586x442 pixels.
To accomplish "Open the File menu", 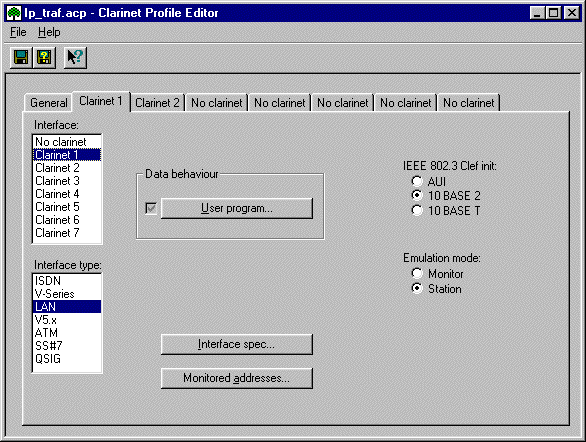I will pyautogui.click(x=18, y=32).
